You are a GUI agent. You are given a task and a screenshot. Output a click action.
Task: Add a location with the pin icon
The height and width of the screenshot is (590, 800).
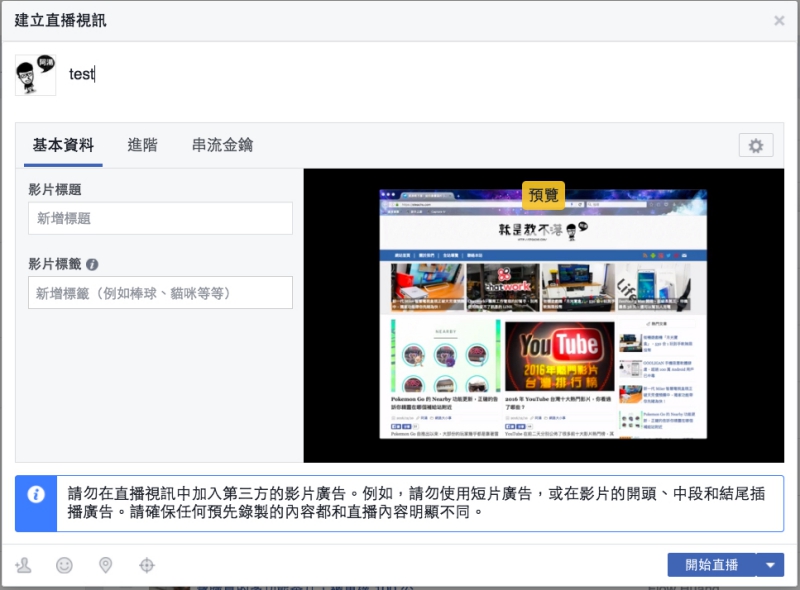pyautogui.click(x=105, y=565)
